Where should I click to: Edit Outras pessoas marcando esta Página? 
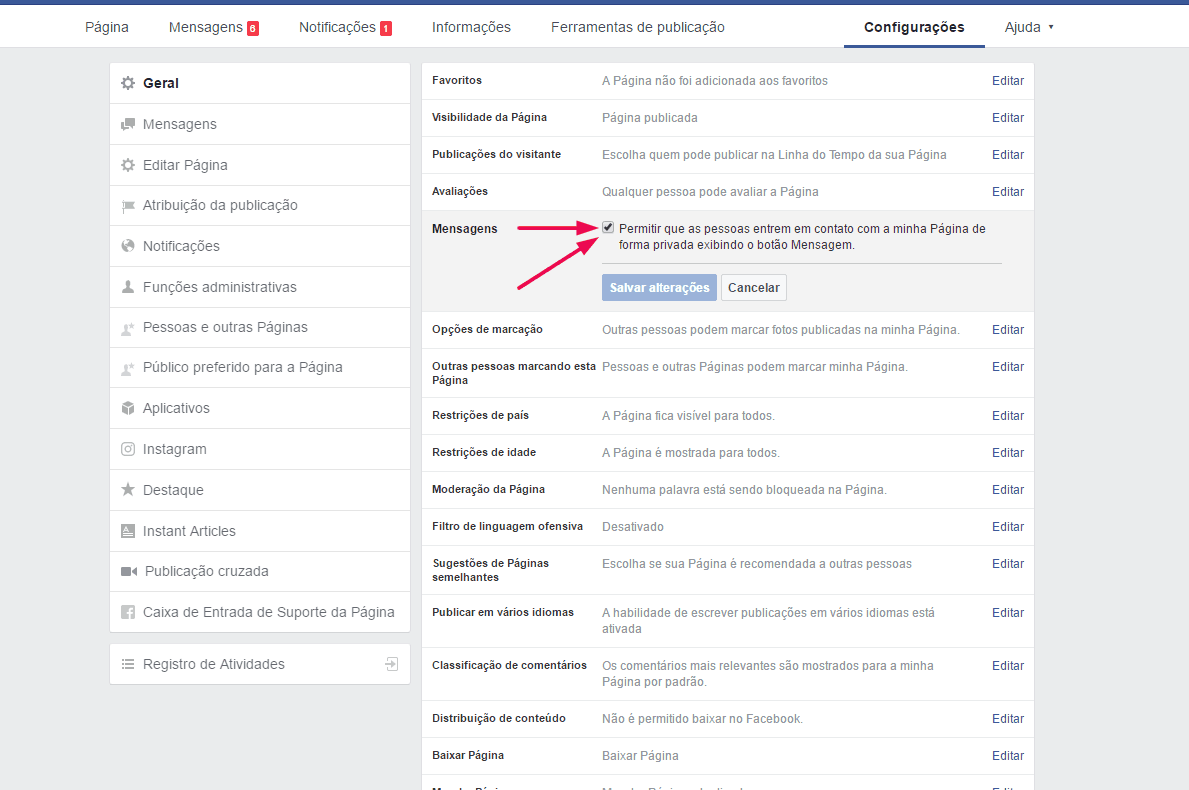click(x=1008, y=367)
